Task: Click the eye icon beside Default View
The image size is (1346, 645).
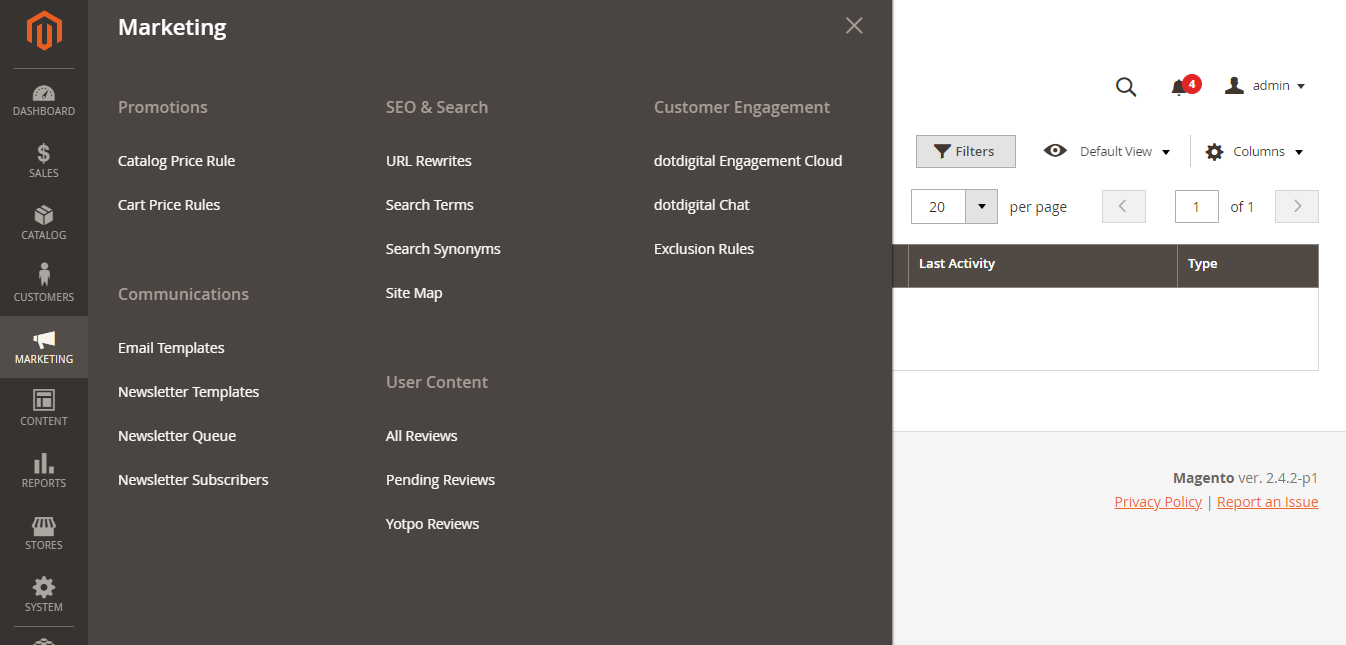Action: pos(1055,151)
